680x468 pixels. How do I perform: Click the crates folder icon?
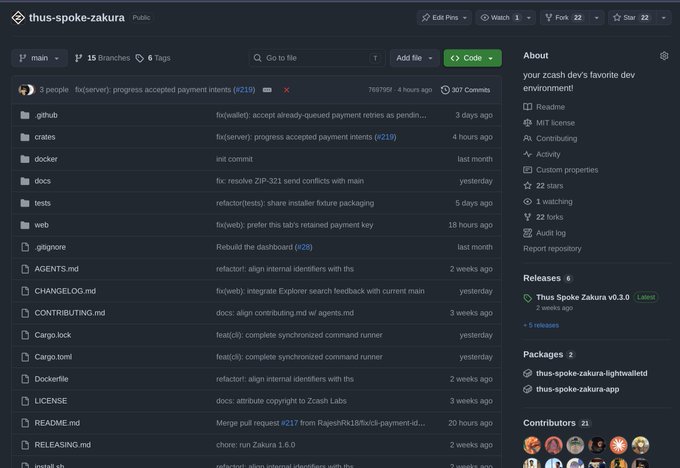coord(25,137)
